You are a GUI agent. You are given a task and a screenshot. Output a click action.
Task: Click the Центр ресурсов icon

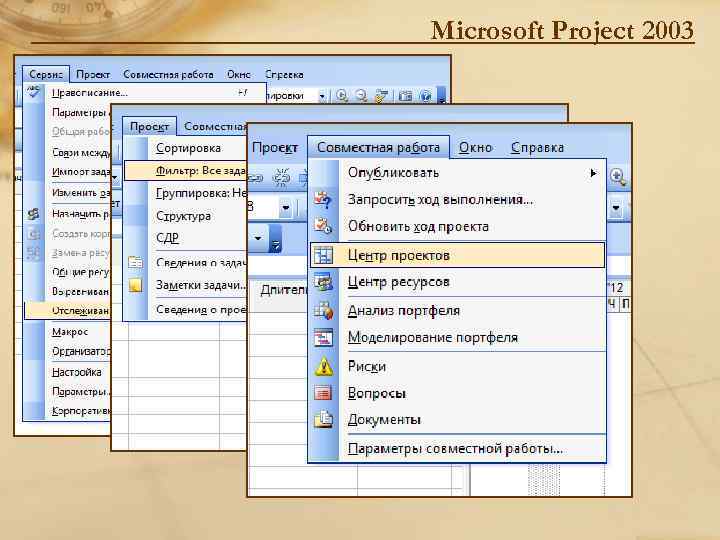click(323, 282)
